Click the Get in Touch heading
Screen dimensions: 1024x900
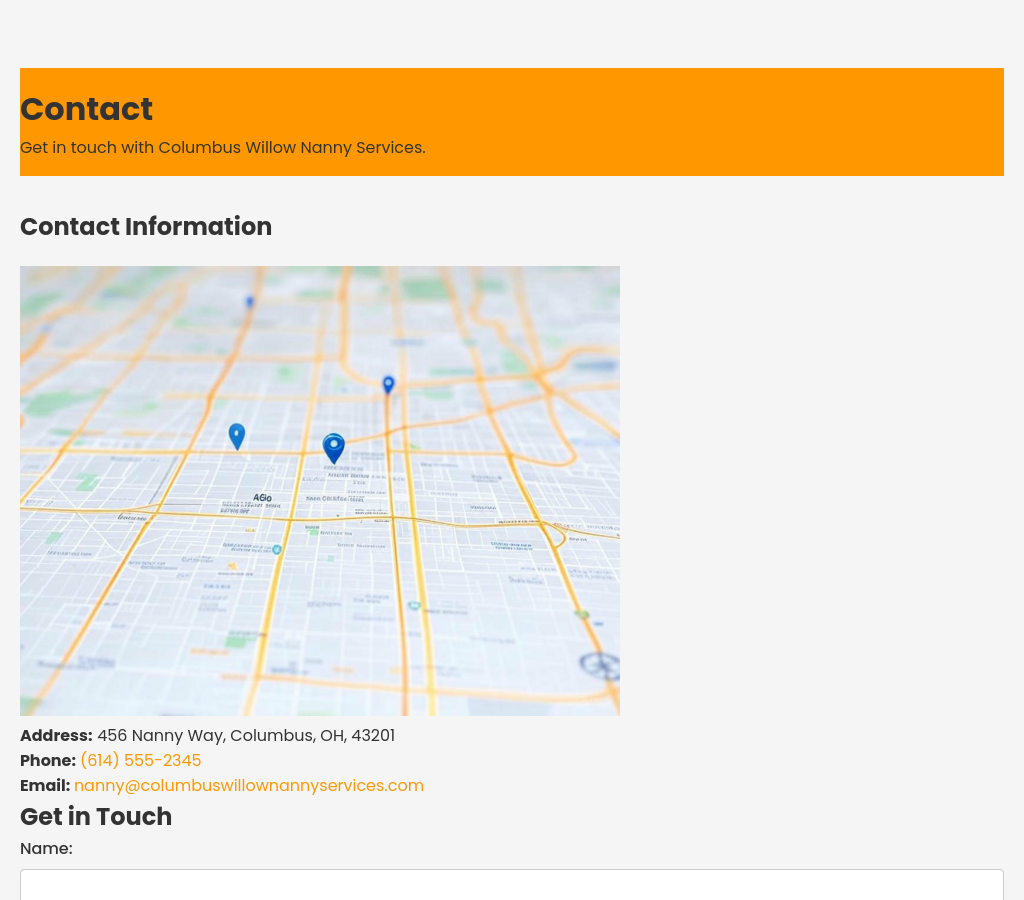pyautogui.click(x=96, y=816)
